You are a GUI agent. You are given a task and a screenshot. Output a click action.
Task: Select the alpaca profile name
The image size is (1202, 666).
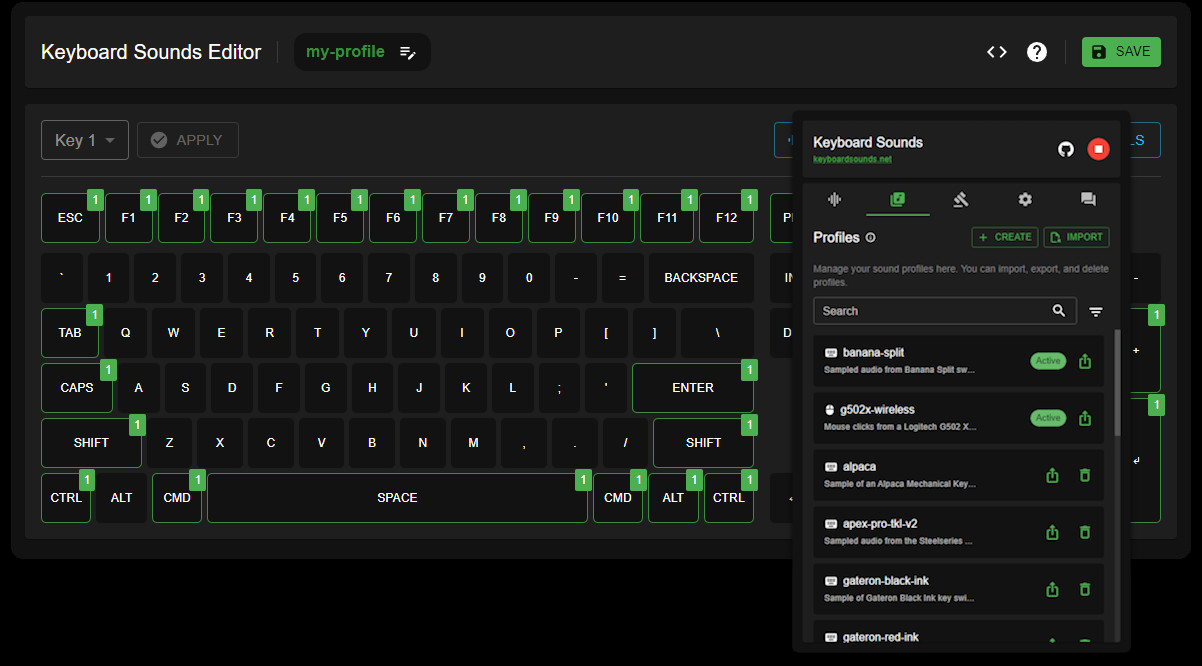[x=859, y=467]
